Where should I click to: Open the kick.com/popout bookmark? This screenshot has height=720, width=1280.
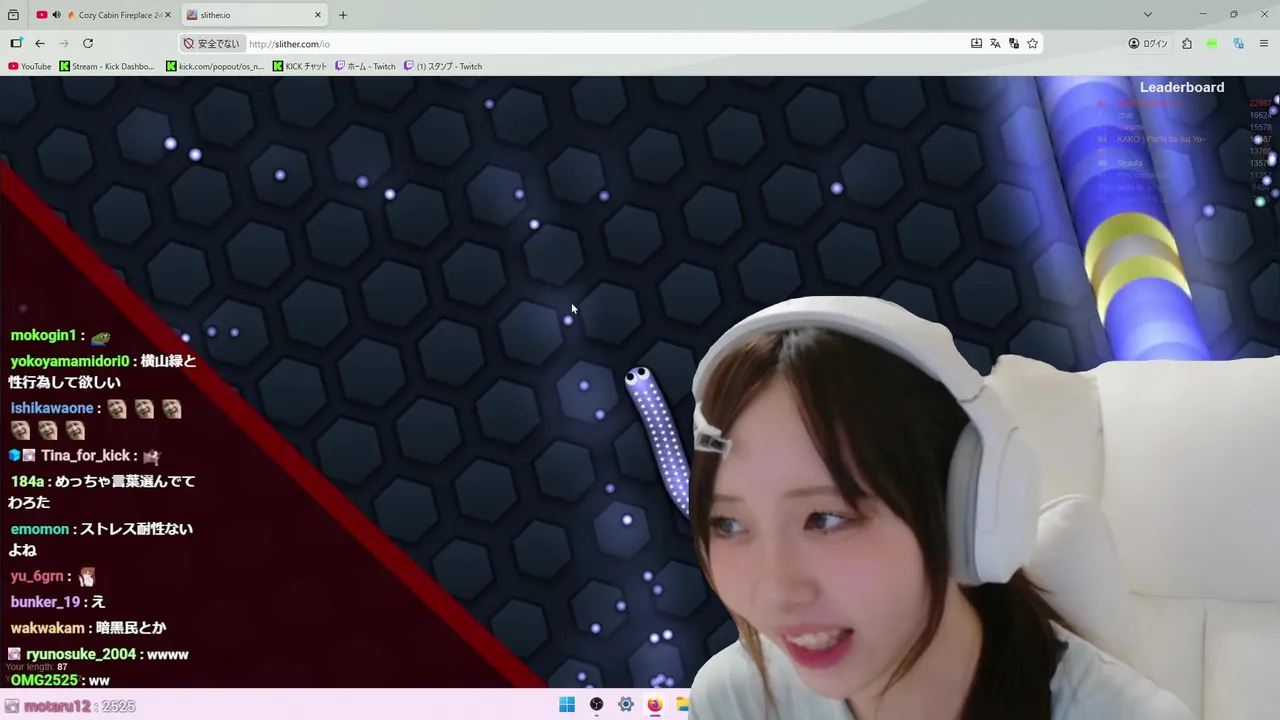(x=215, y=66)
